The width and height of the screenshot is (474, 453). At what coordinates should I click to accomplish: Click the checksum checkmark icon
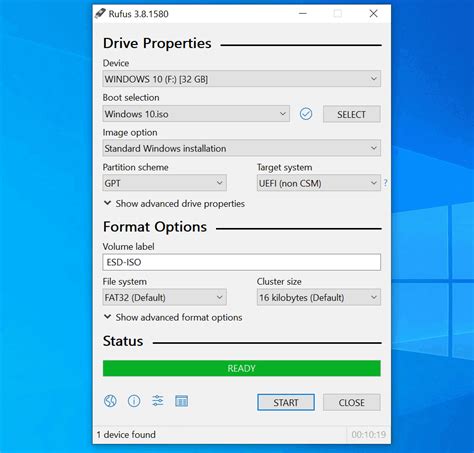pyautogui.click(x=306, y=114)
